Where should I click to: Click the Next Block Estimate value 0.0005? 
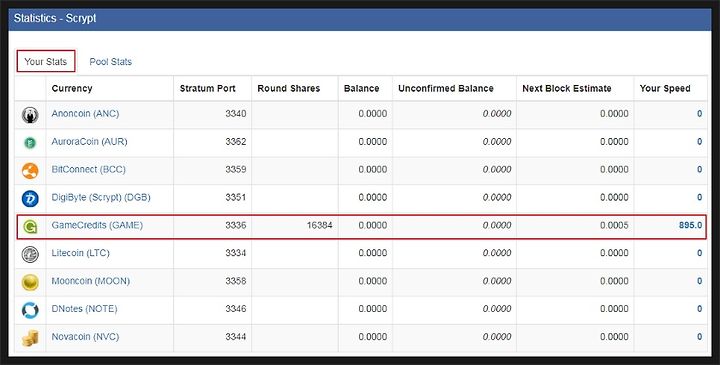pos(614,225)
